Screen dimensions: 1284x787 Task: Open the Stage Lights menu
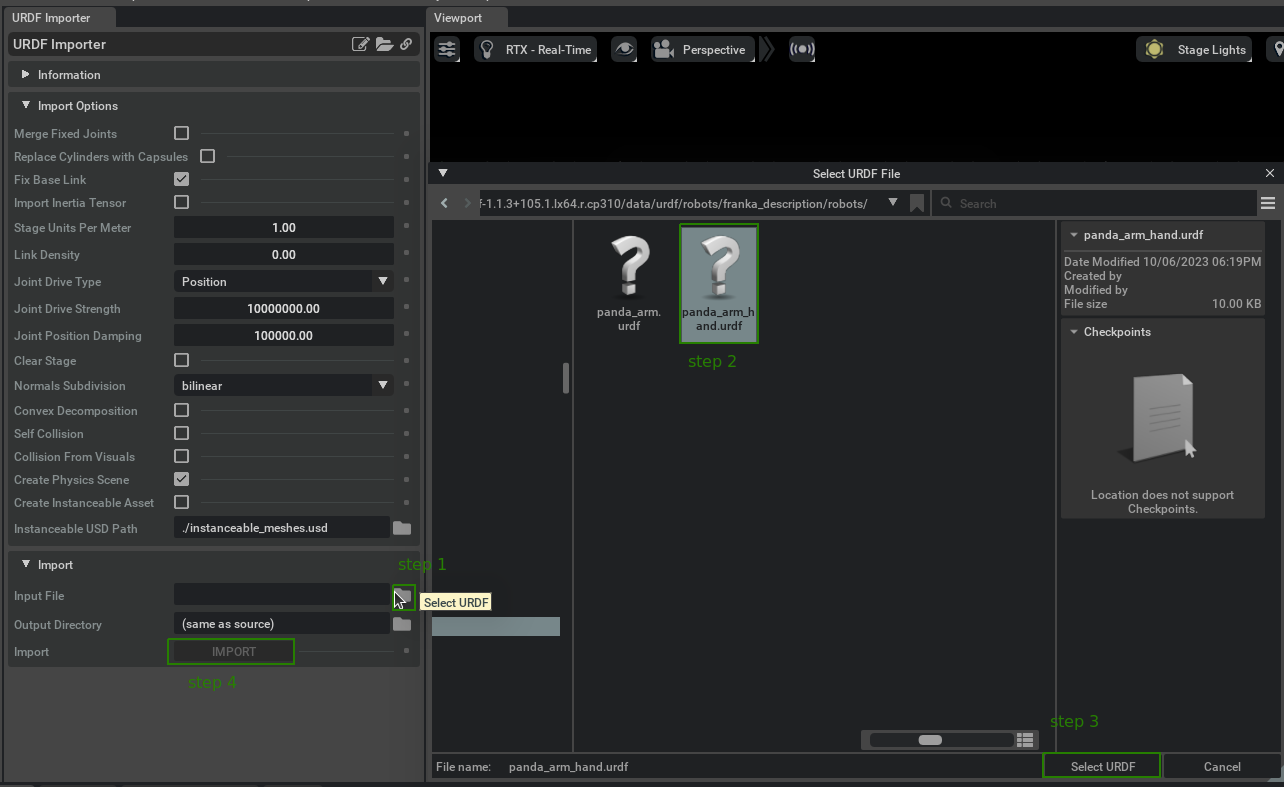(1194, 49)
